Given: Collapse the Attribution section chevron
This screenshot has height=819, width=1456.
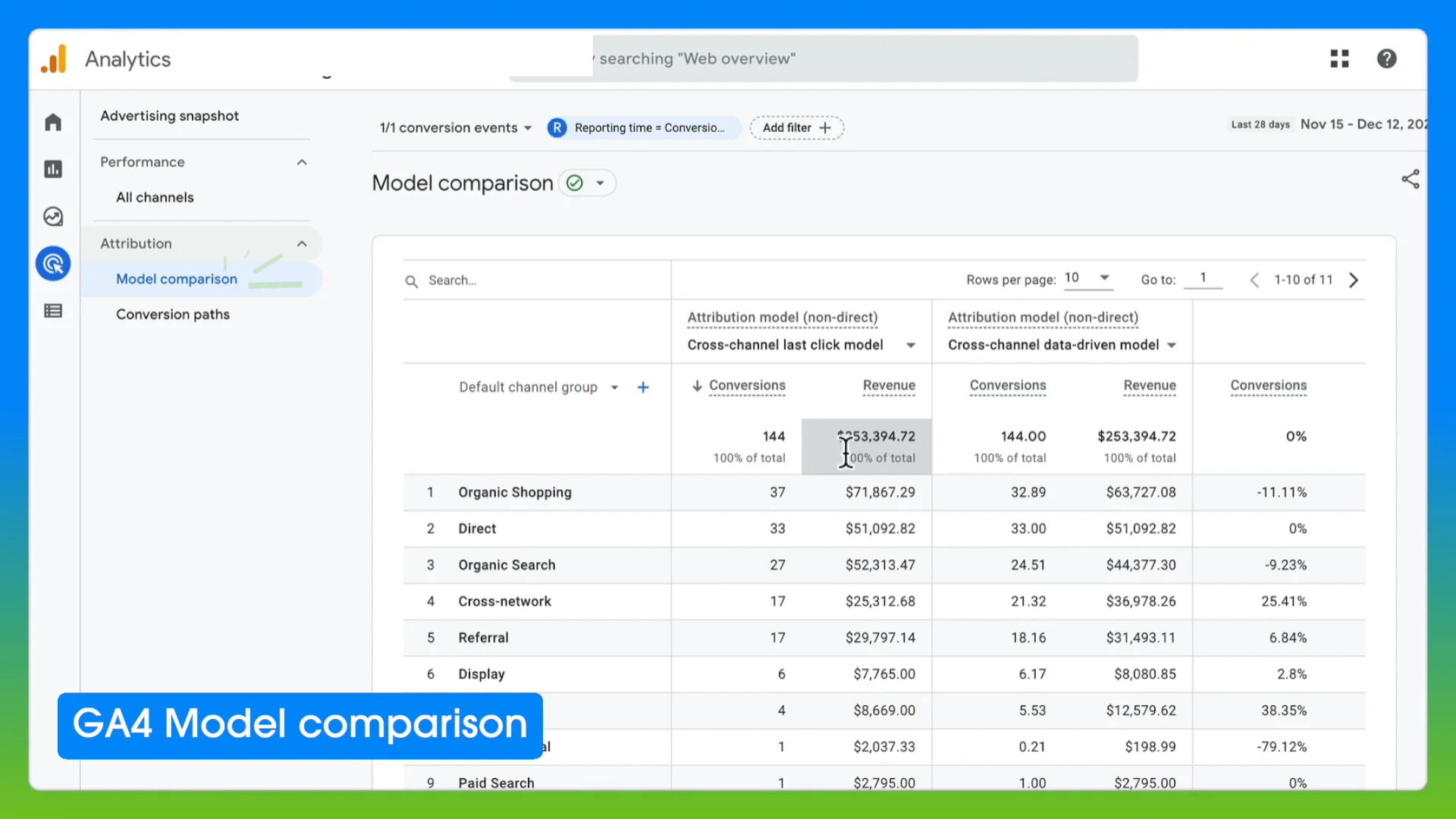Looking at the screenshot, I should pyautogui.click(x=302, y=243).
